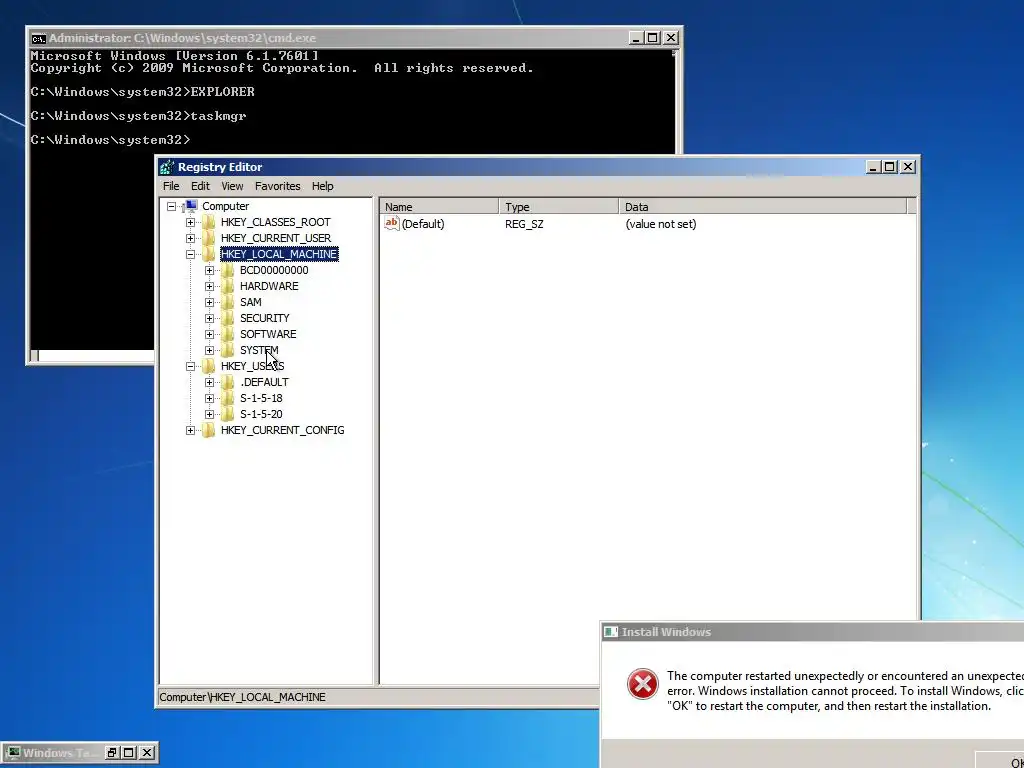
Task: Restore the minimized Task Manager window
Action: [x=112, y=753]
